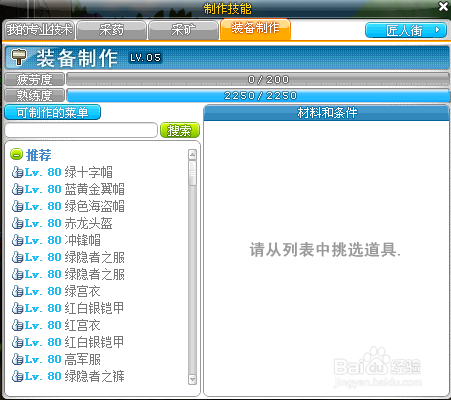Viewport: 451px width, 400px height.
Task: Collapse the 推荐 category with minus icon
Action: [16, 154]
